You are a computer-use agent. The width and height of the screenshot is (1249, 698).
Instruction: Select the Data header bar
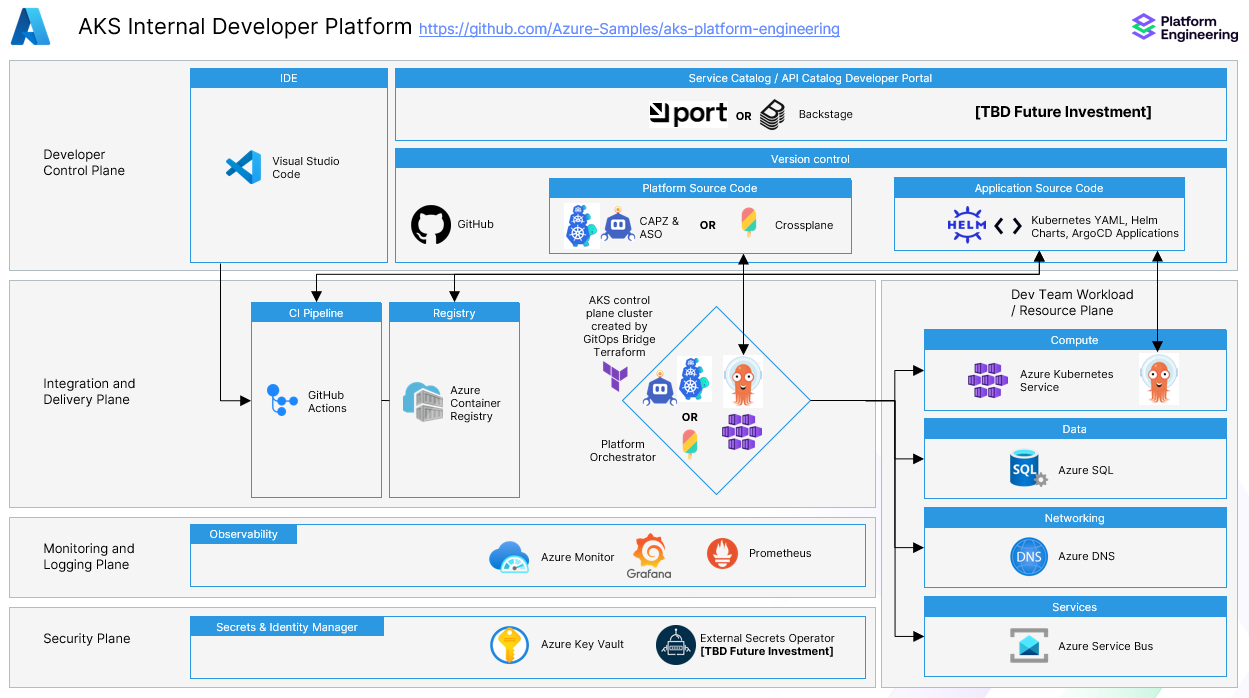[x=1075, y=428]
